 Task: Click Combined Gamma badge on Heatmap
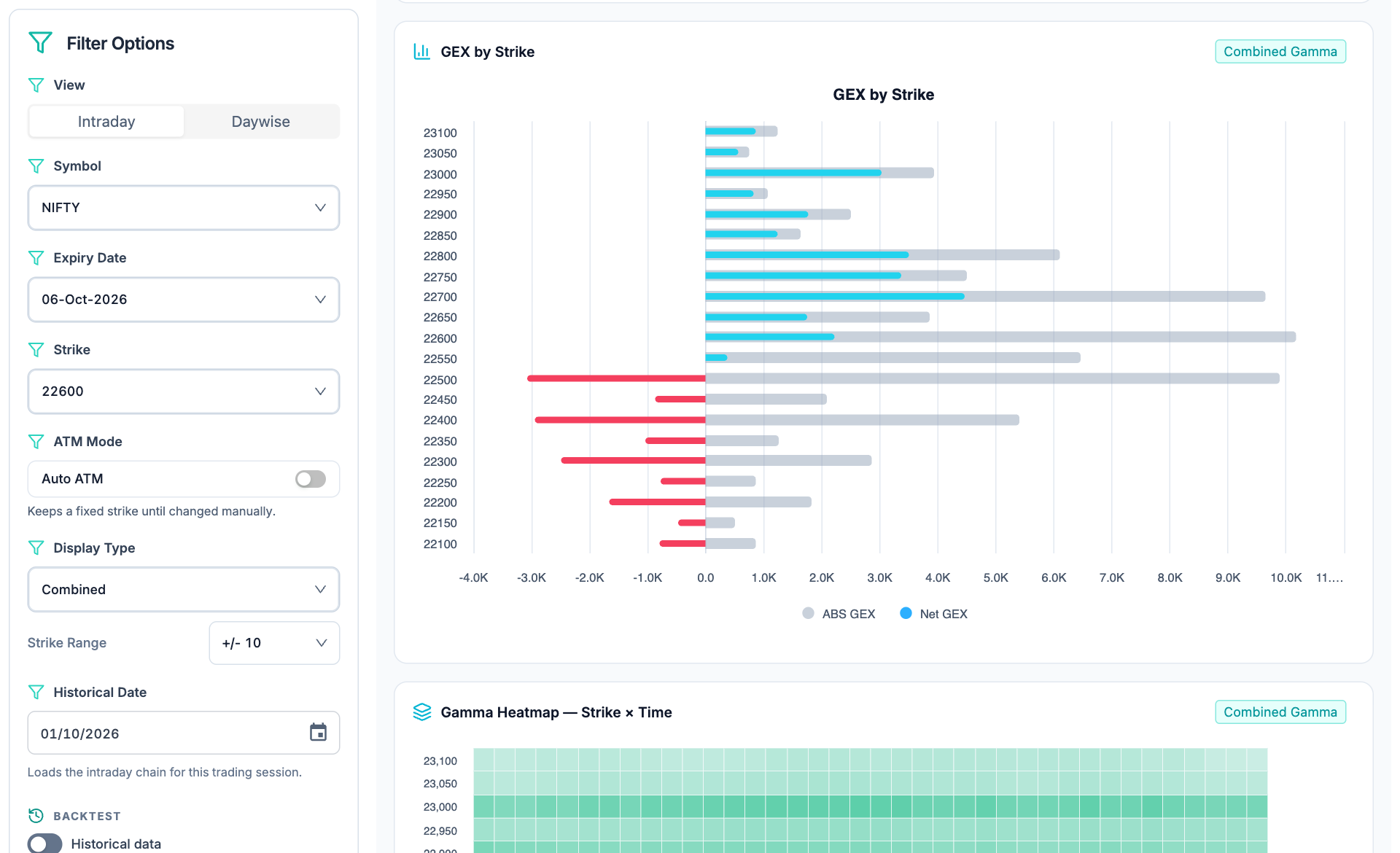pyautogui.click(x=1280, y=712)
